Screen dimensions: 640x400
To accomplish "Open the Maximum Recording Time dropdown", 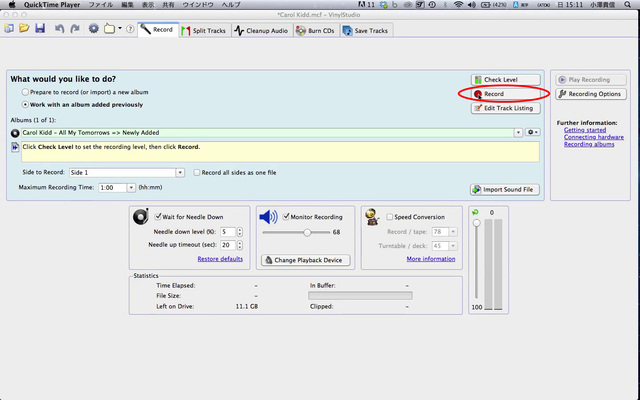I will [132, 187].
